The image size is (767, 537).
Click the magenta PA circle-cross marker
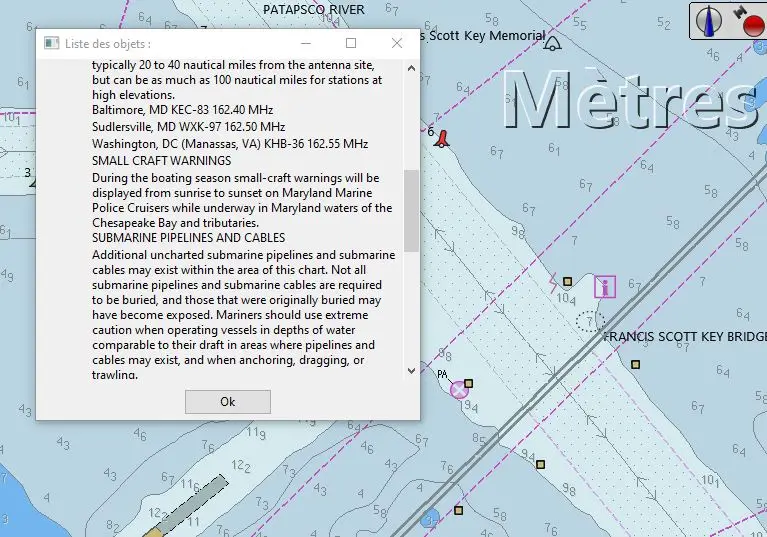pyautogui.click(x=459, y=389)
